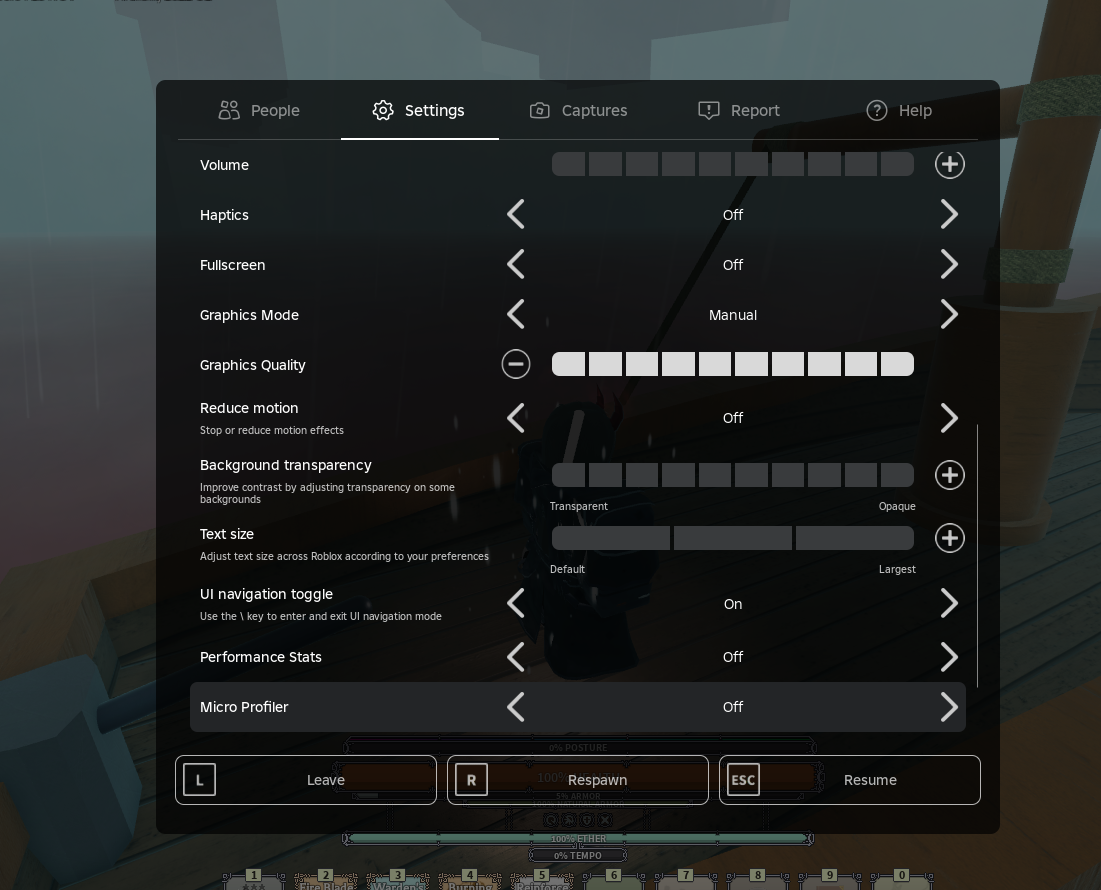The height and width of the screenshot is (890, 1101).
Task: Switch Reduce motion using left chevron
Action: 516,418
